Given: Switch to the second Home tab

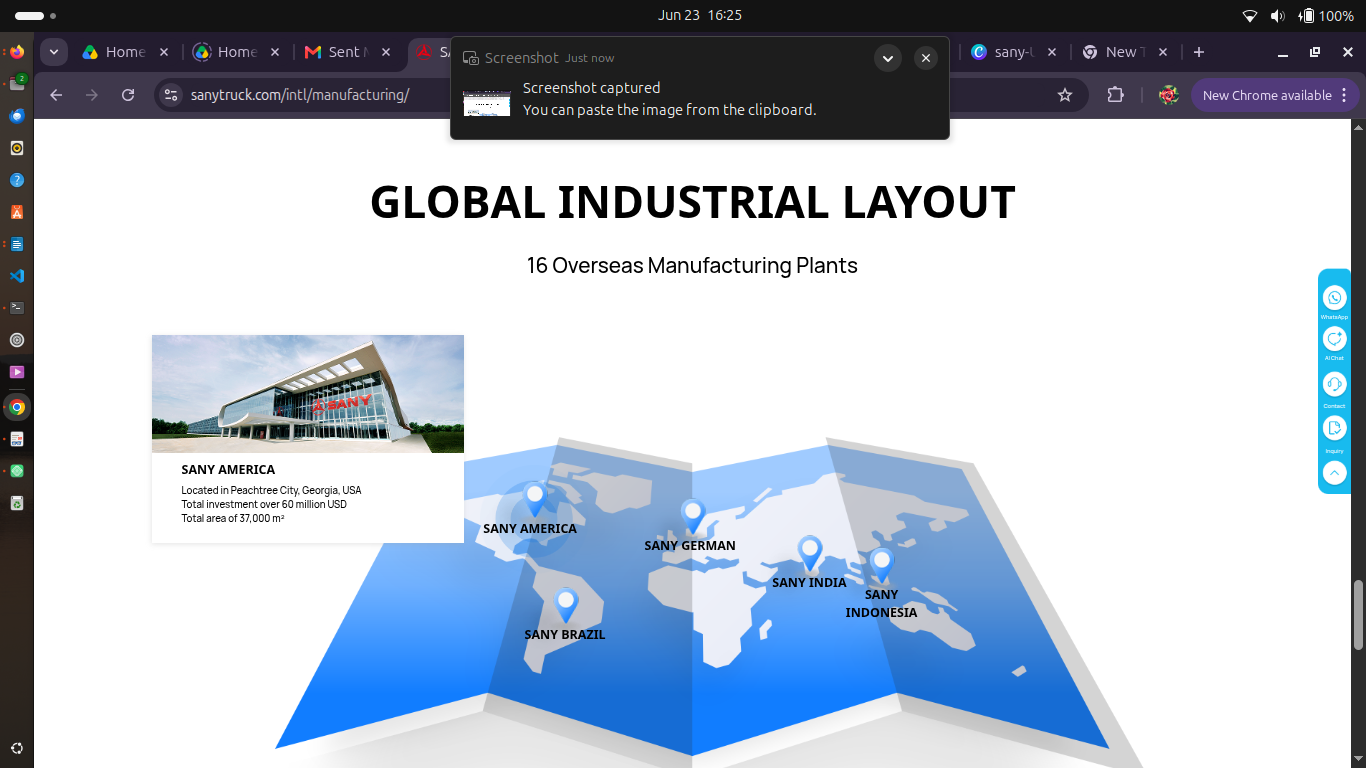Looking at the screenshot, I should coord(237,52).
